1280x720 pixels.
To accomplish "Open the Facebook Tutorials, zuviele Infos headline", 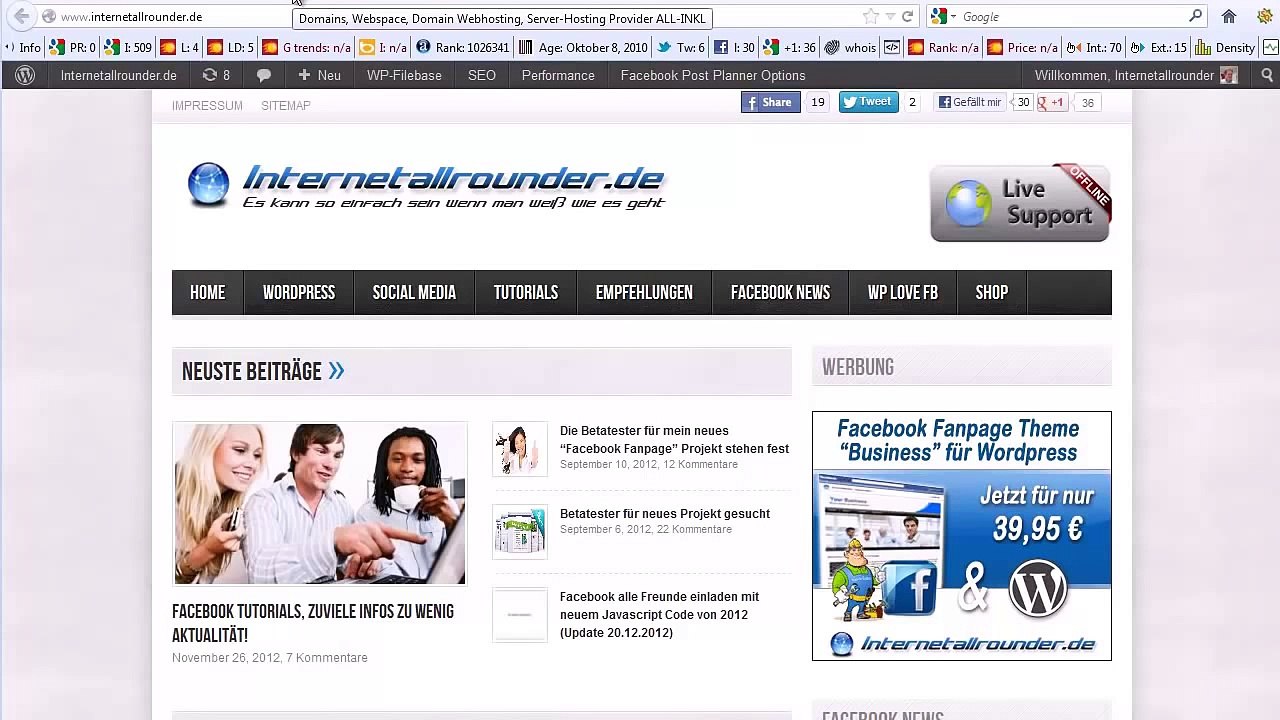I will (313, 623).
